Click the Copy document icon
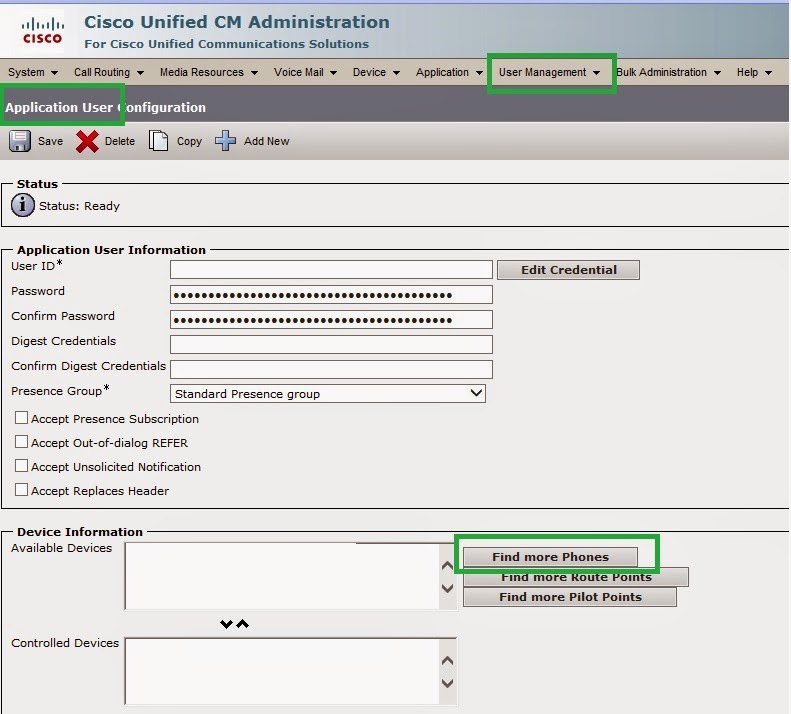The height and width of the screenshot is (714, 791). pos(158,141)
